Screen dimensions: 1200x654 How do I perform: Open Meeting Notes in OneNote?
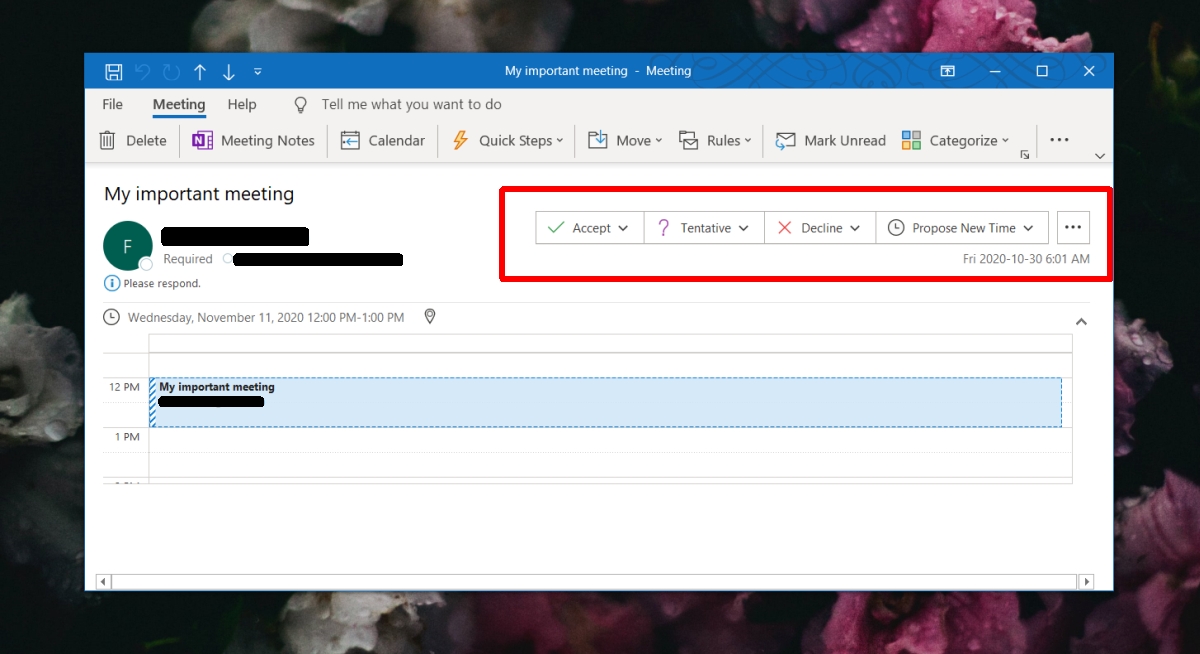click(254, 141)
